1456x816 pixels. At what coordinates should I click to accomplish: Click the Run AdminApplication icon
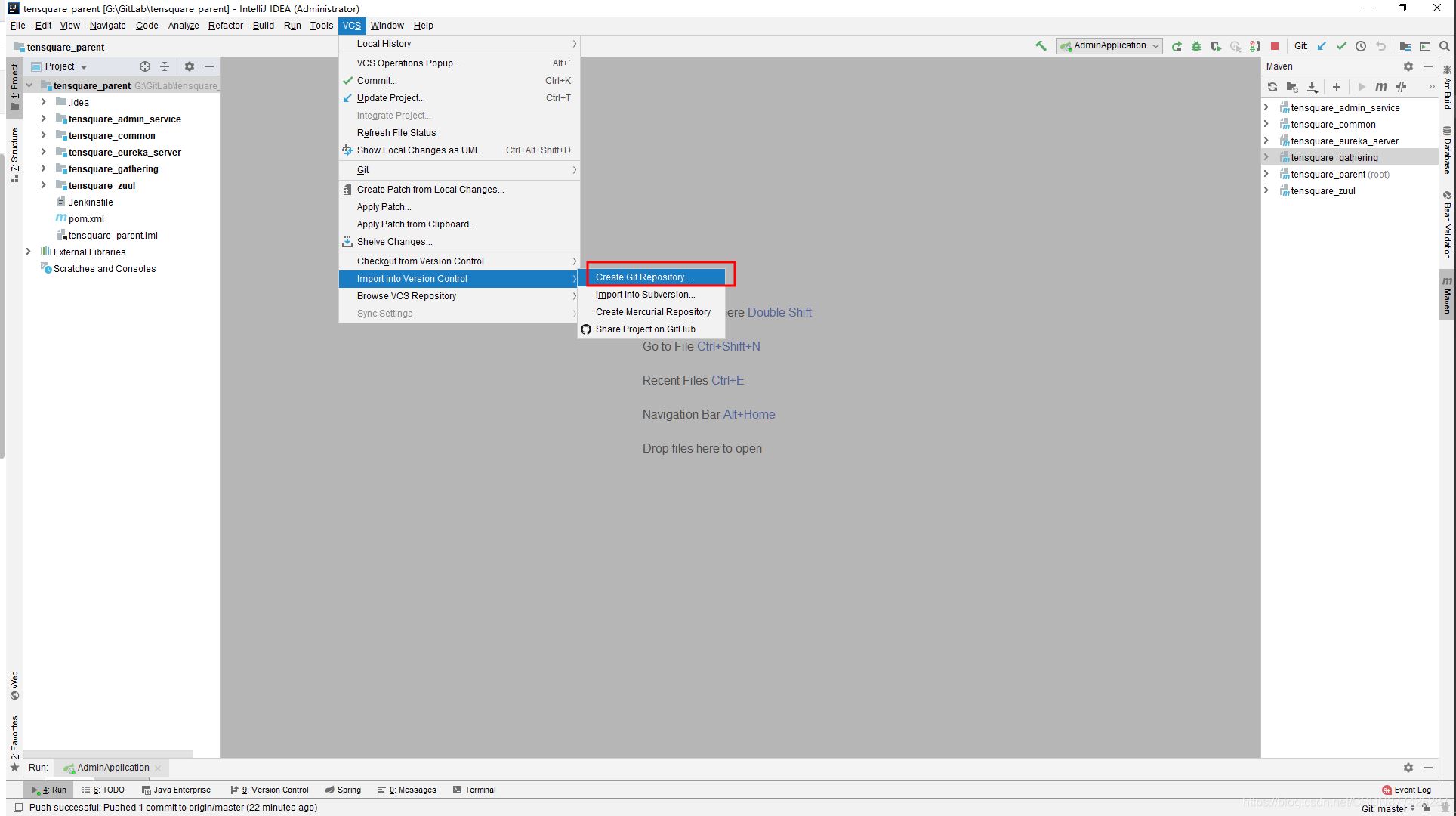tap(1177, 47)
